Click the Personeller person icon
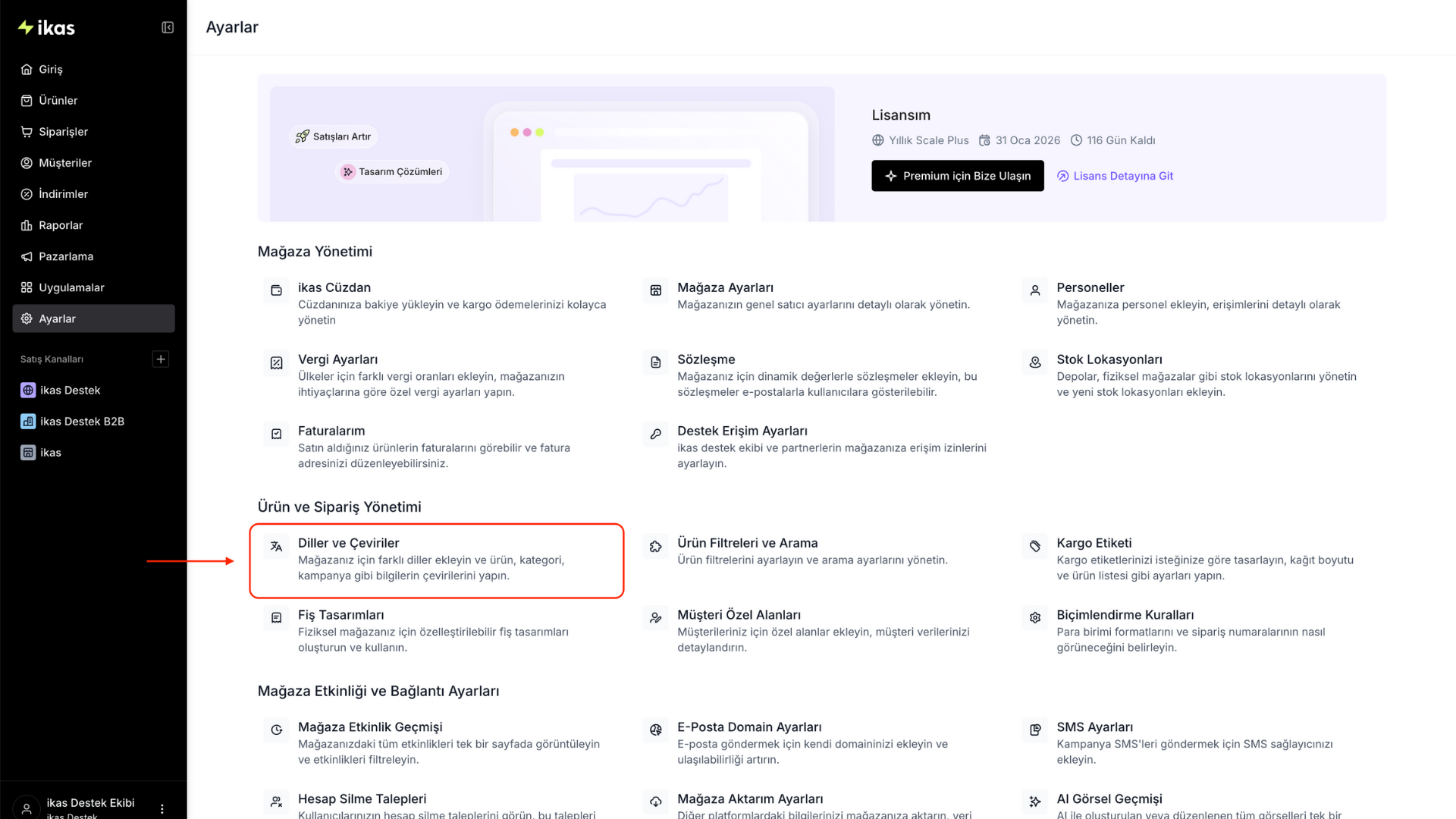 coord(1035,290)
